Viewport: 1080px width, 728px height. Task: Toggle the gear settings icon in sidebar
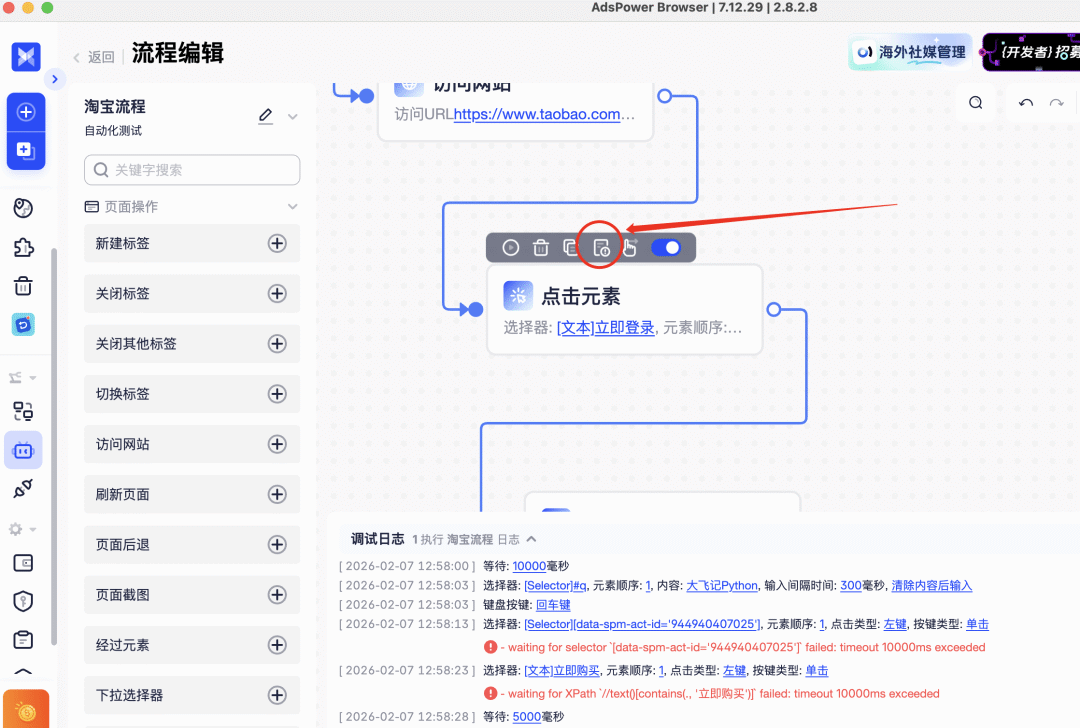click(20, 529)
